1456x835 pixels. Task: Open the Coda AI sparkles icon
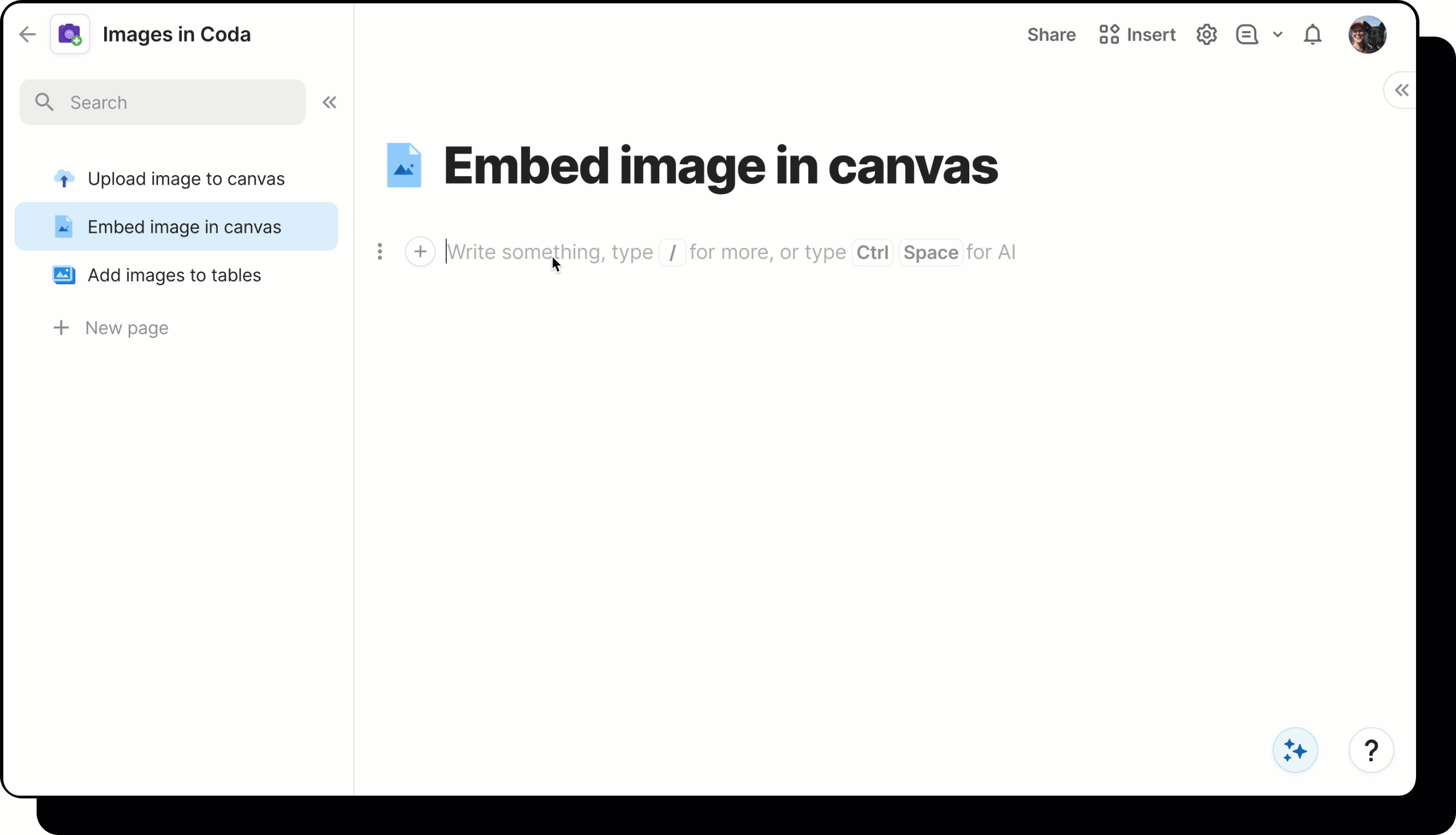tap(1295, 750)
